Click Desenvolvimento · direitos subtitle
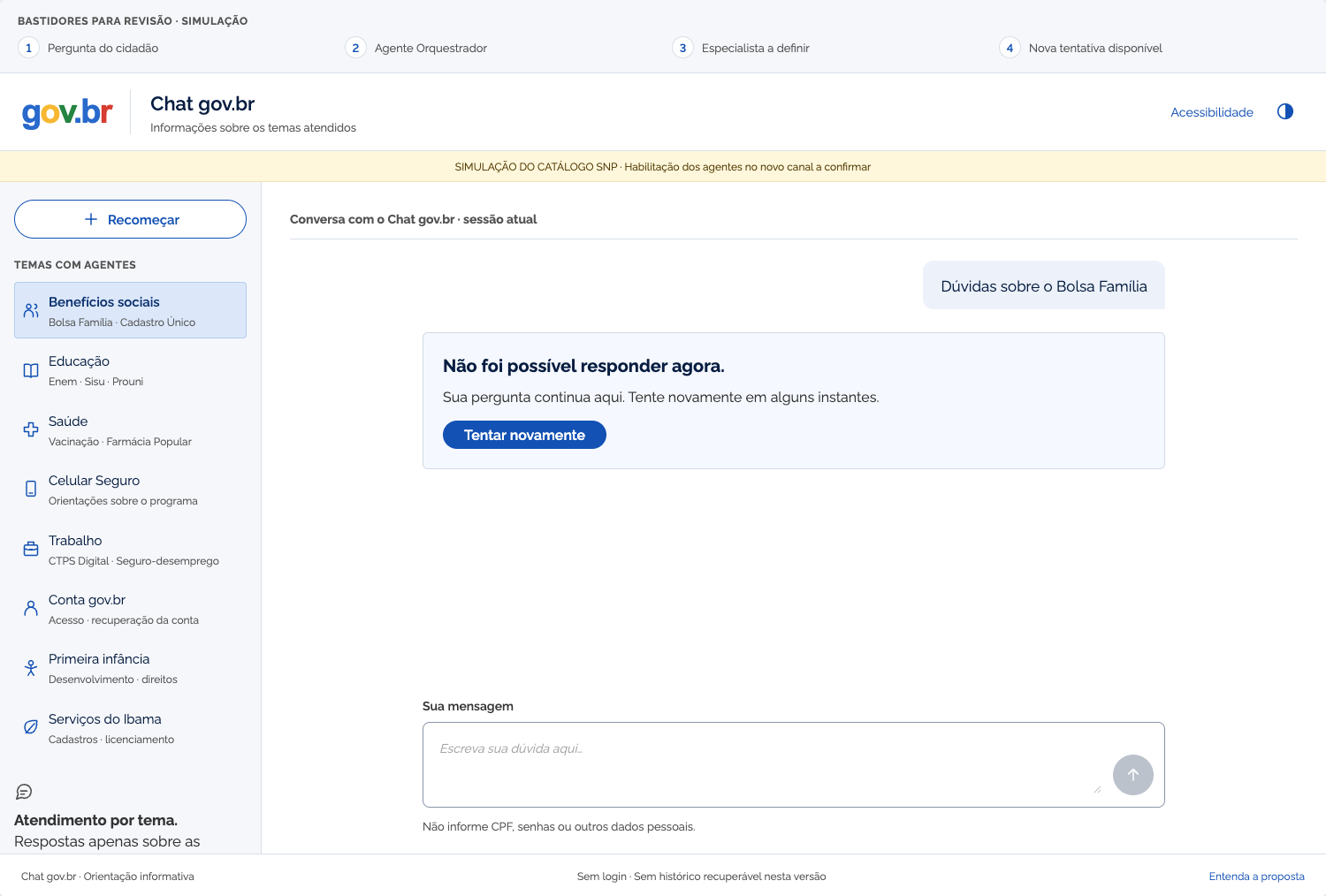This screenshot has height=896, width=1326. point(113,680)
